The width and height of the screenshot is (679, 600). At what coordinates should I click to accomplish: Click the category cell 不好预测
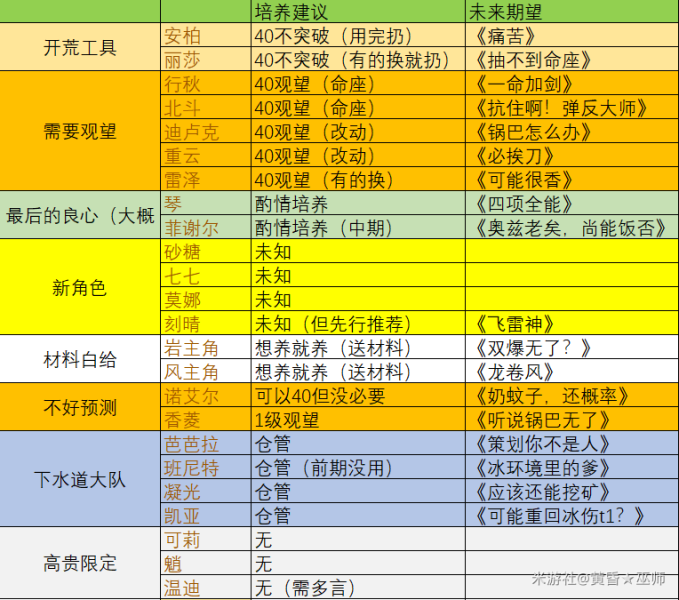pos(80,406)
